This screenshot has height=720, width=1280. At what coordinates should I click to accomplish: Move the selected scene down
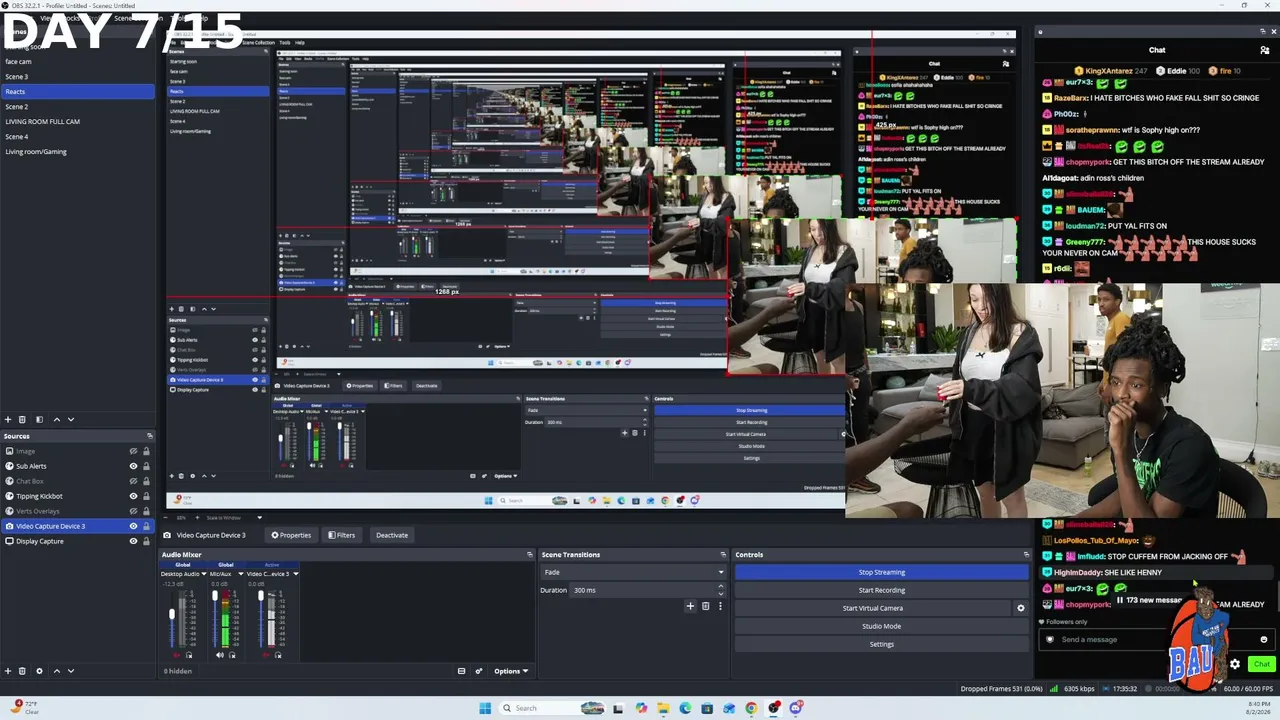72,419
